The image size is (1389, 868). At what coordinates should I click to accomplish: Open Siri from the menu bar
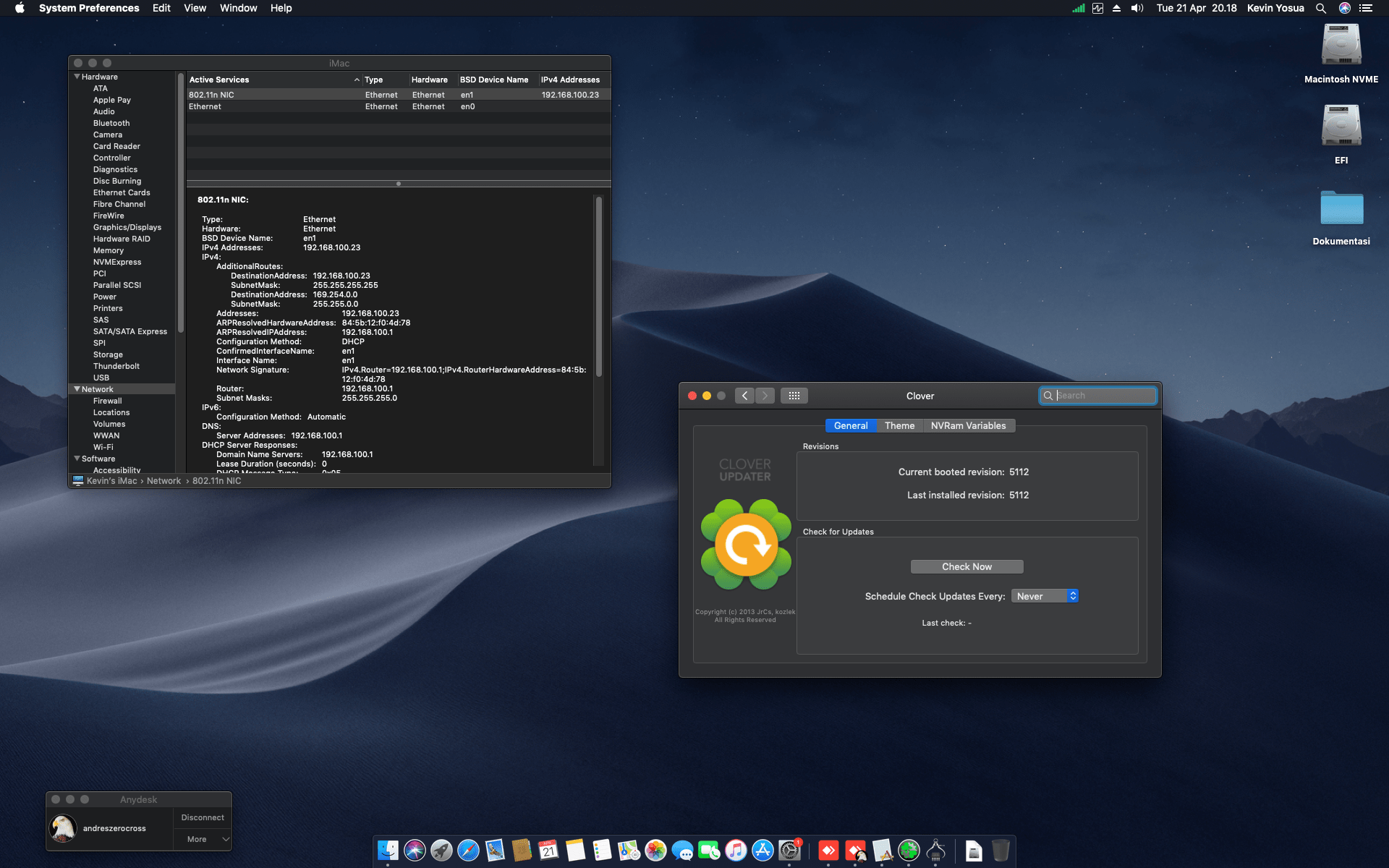pyautogui.click(x=1344, y=8)
